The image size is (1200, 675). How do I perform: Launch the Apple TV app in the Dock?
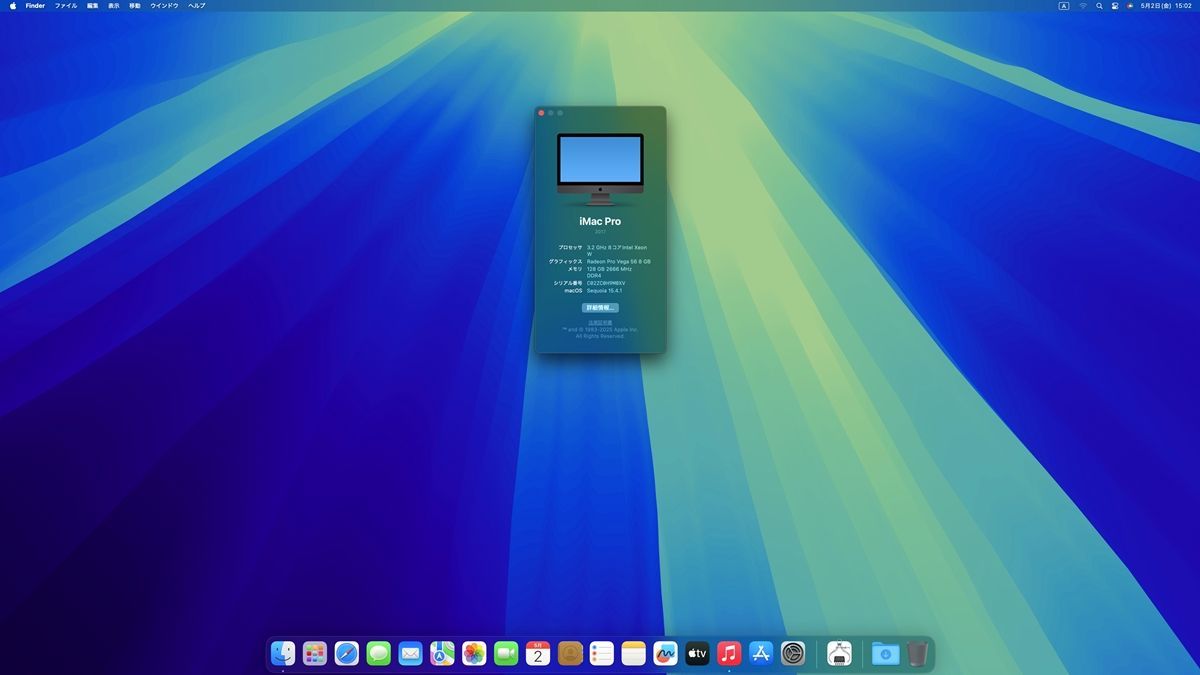pos(697,654)
